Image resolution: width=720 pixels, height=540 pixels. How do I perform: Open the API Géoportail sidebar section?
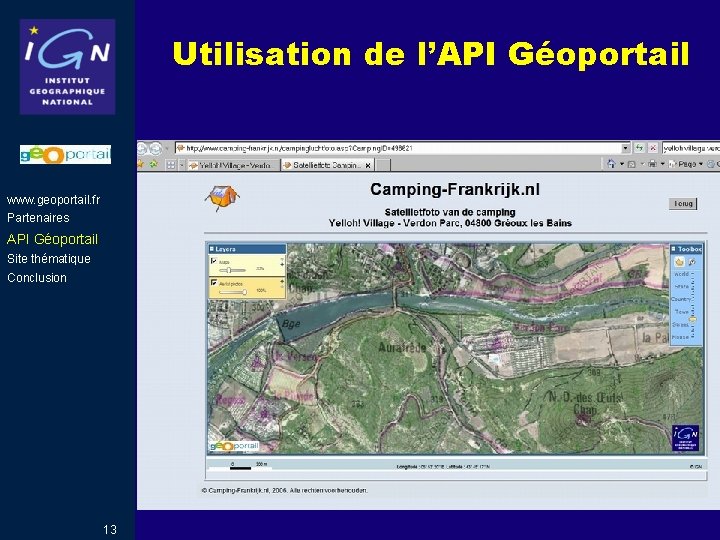pyautogui.click(x=52, y=239)
